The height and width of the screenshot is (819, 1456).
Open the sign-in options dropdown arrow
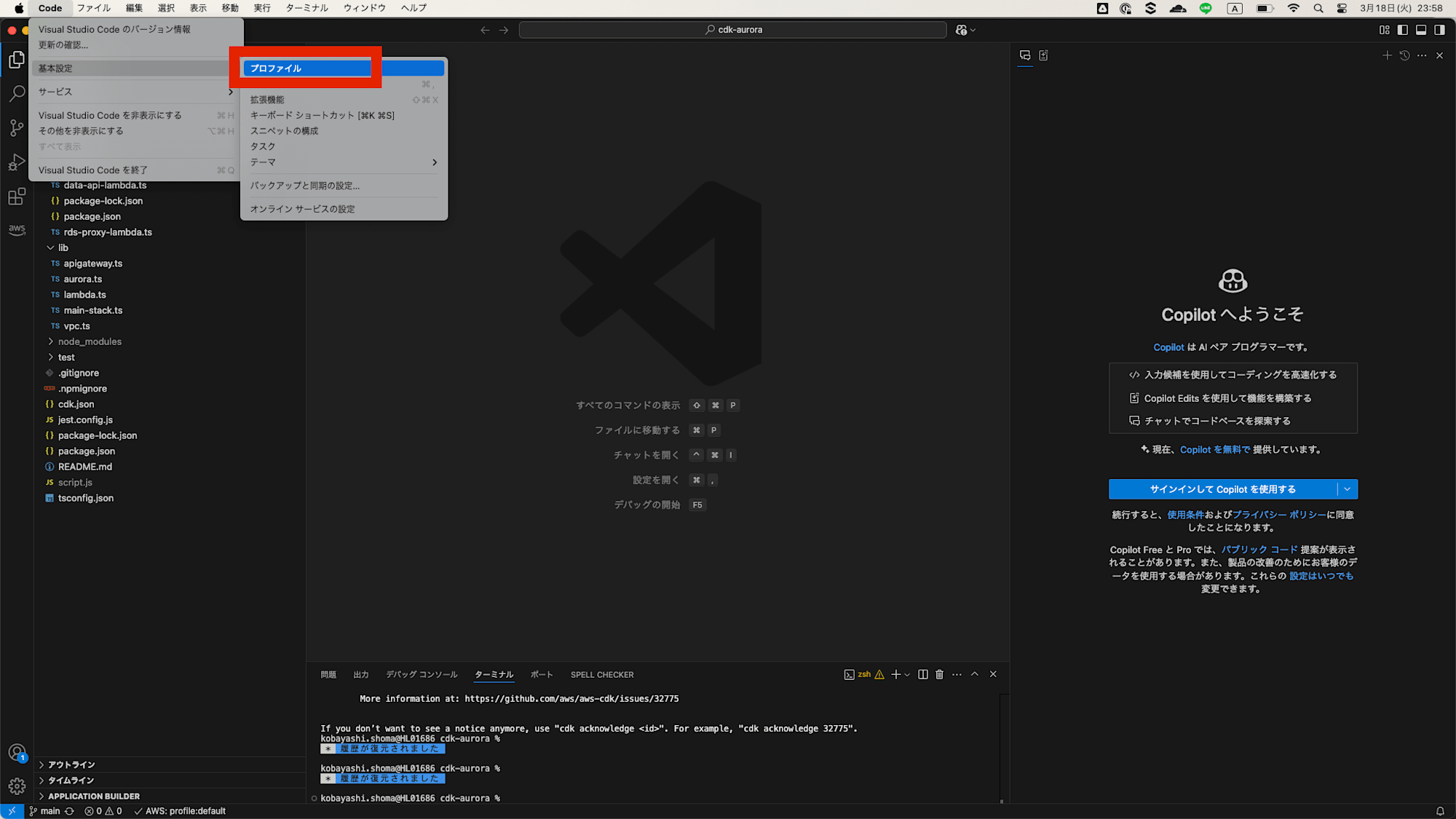pyautogui.click(x=1348, y=489)
